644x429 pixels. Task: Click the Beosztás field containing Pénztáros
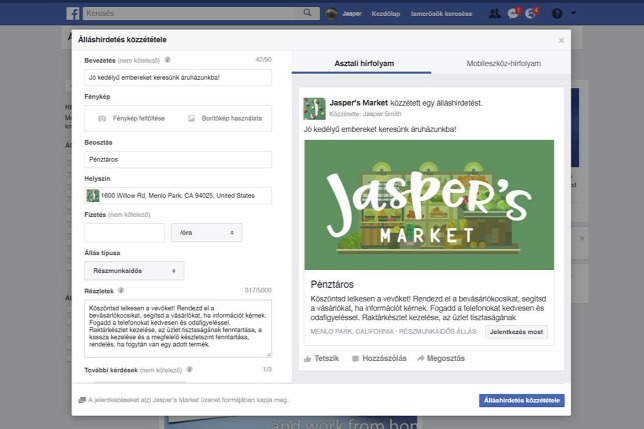(178, 159)
